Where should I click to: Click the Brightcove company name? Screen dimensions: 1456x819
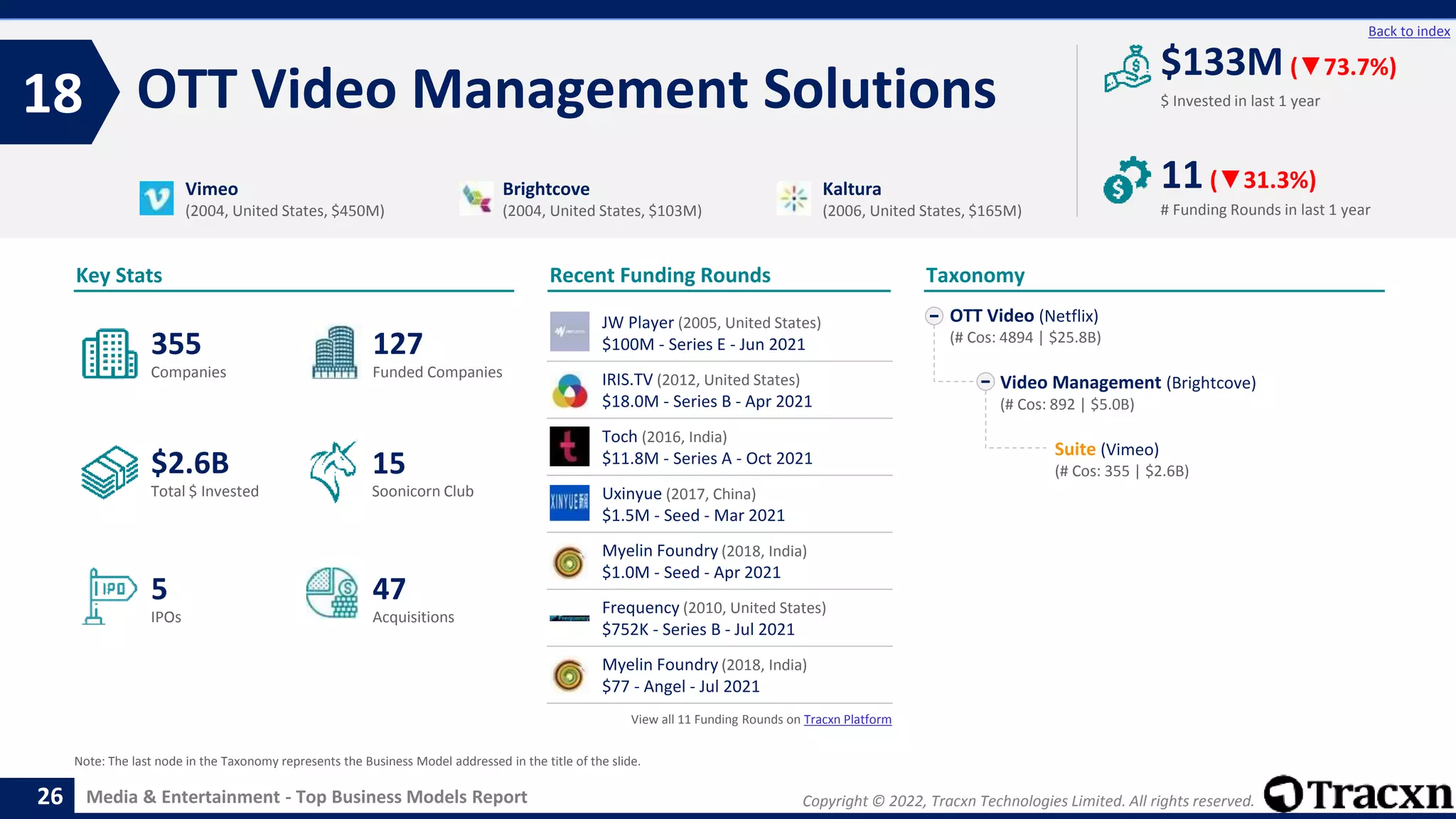click(x=546, y=189)
